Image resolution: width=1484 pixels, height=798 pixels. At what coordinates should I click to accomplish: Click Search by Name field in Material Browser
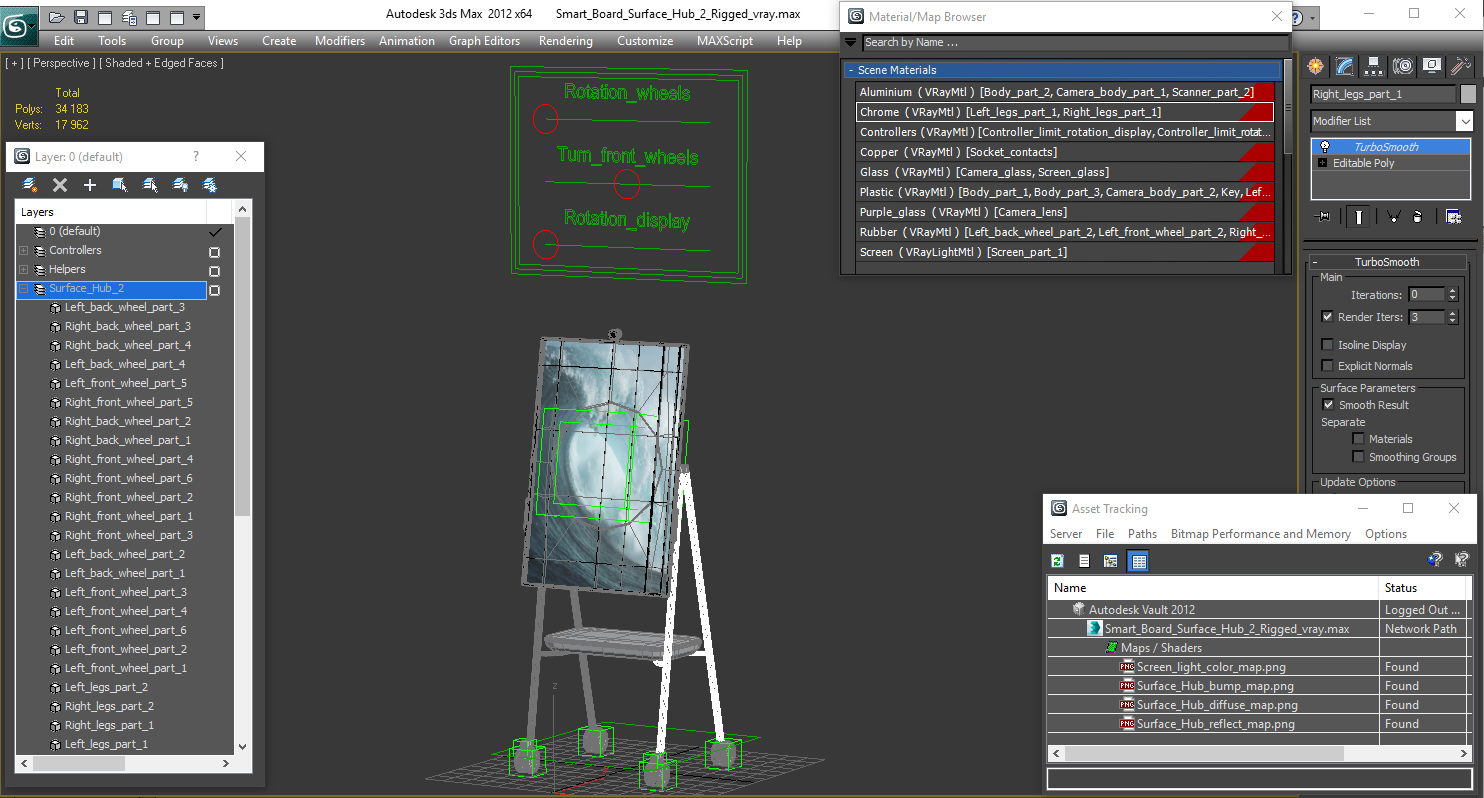click(1076, 42)
